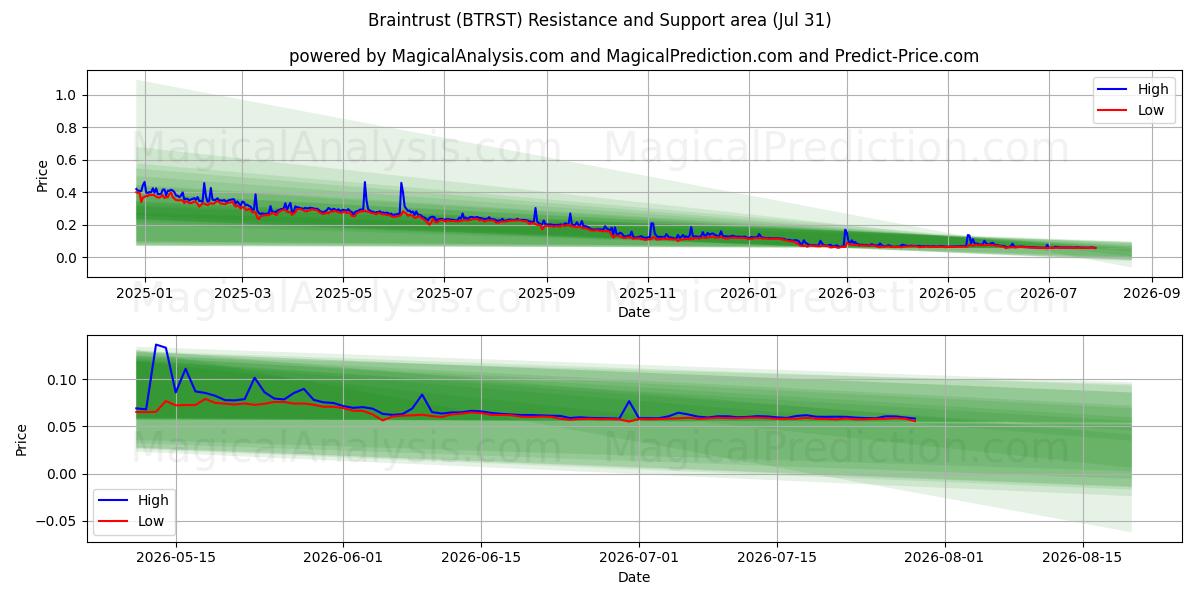Click the '2026-07' tick label on the top chart
This screenshot has width=1200, height=600.
1048,293
